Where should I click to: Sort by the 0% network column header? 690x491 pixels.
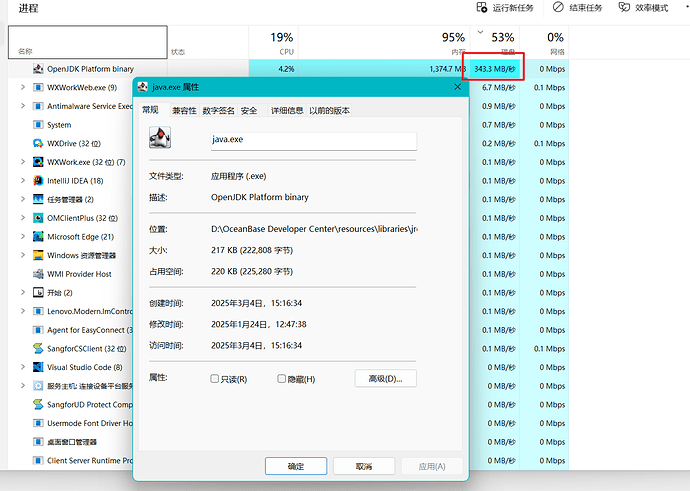(x=544, y=42)
